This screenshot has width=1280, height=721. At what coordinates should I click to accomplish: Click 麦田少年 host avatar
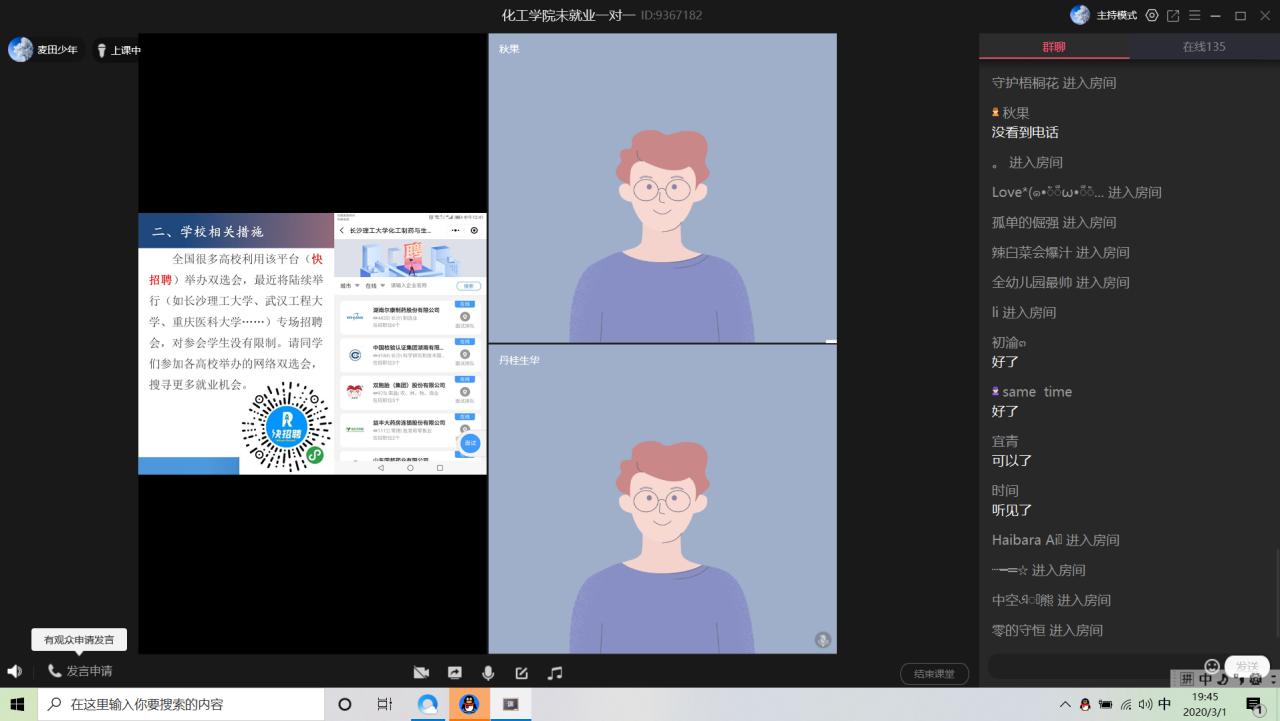(21, 50)
